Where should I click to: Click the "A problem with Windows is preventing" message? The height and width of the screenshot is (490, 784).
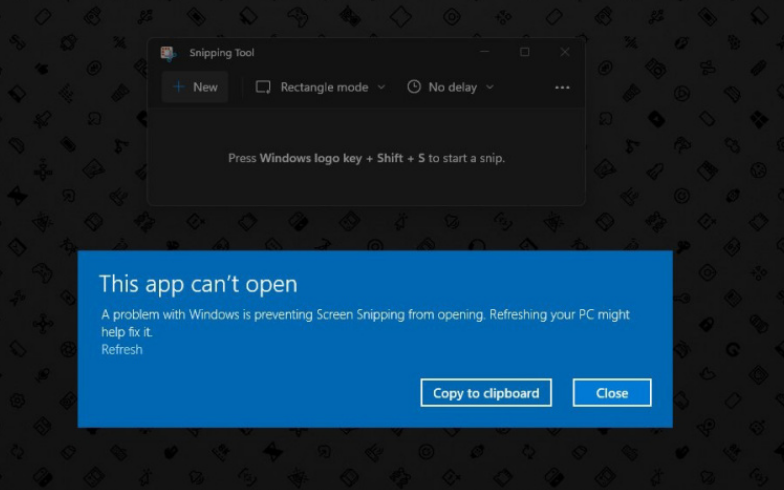pyautogui.click(x=365, y=322)
